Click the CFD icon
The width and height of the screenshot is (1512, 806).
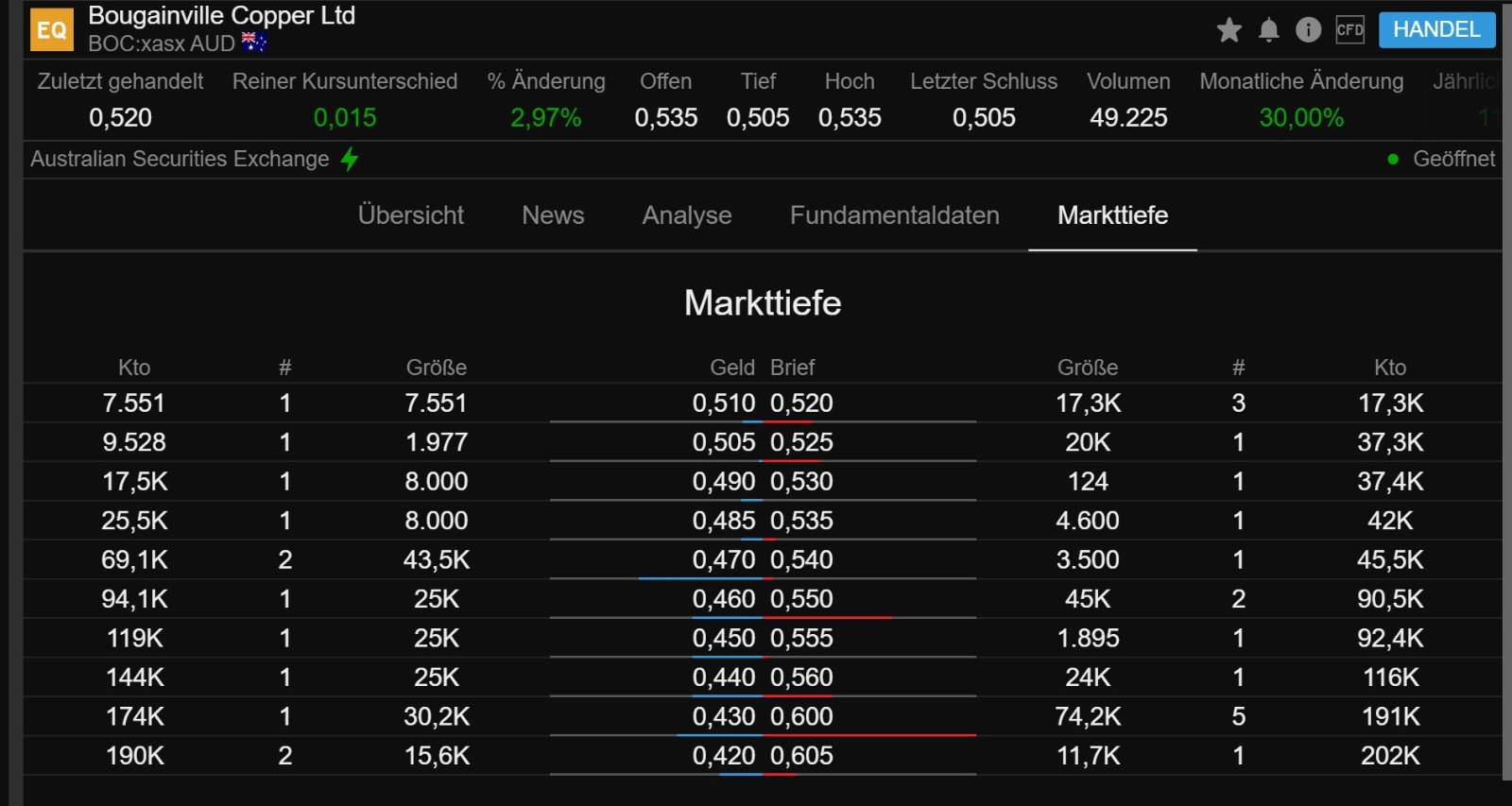(1349, 30)
